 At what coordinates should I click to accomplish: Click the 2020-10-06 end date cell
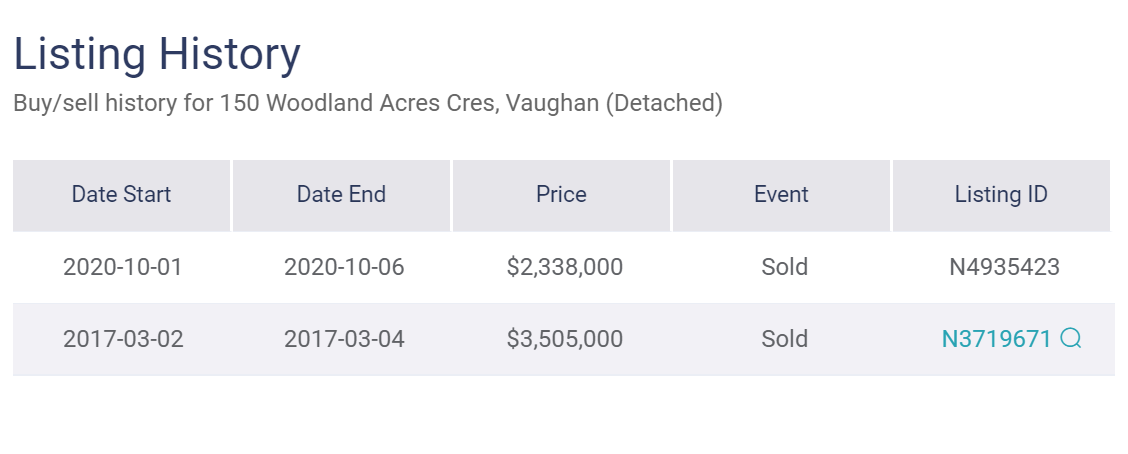tap(344, 267)
